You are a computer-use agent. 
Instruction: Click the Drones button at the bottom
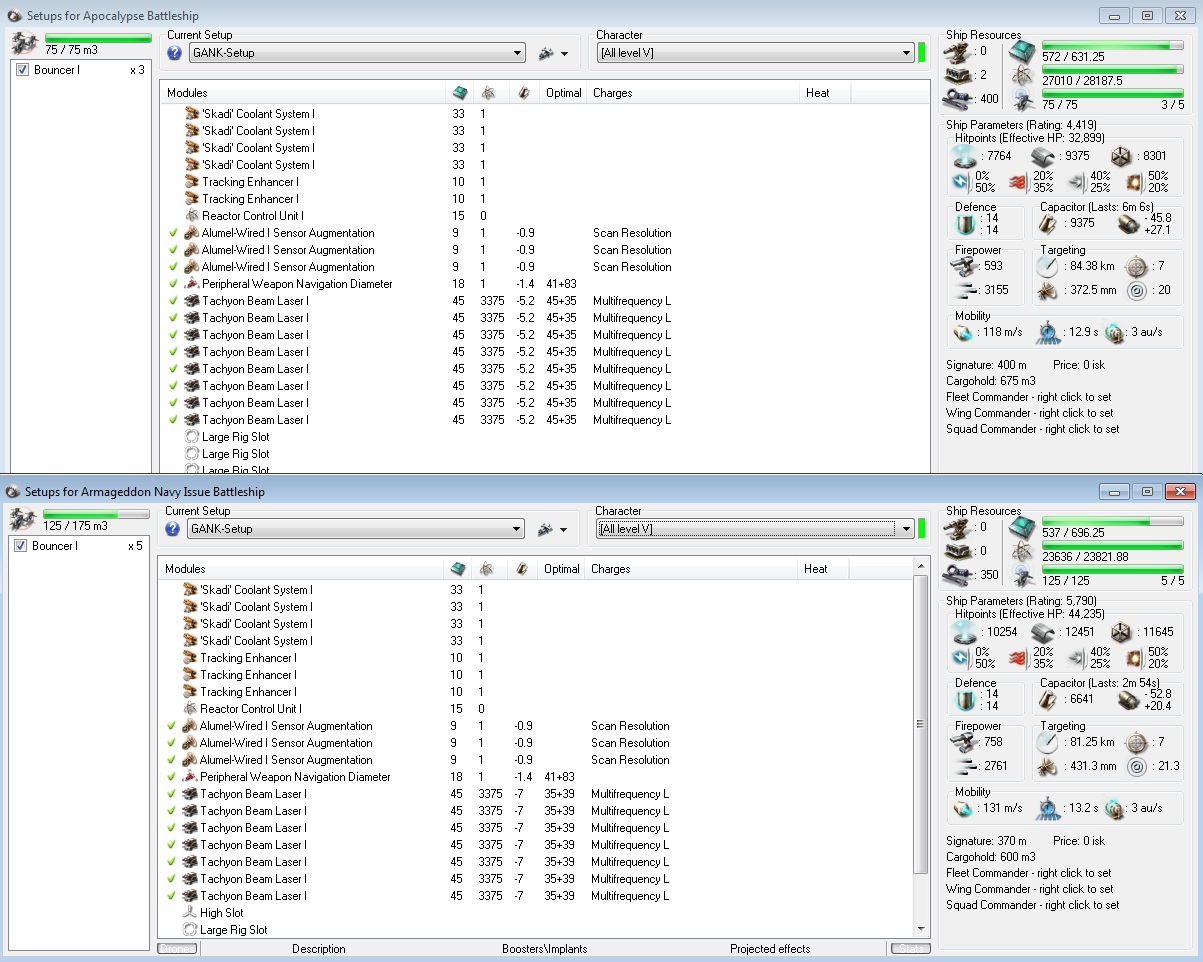coord(177,949)
